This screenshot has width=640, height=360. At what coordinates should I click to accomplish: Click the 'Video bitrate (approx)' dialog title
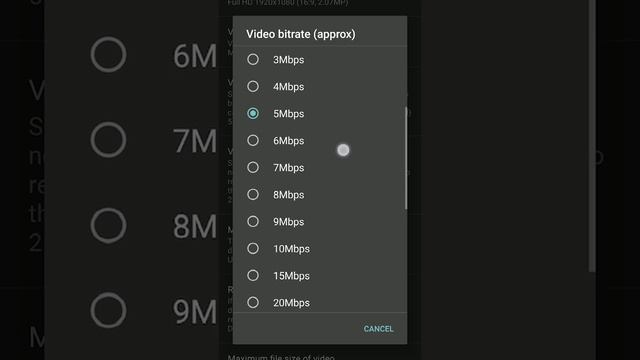301,34
